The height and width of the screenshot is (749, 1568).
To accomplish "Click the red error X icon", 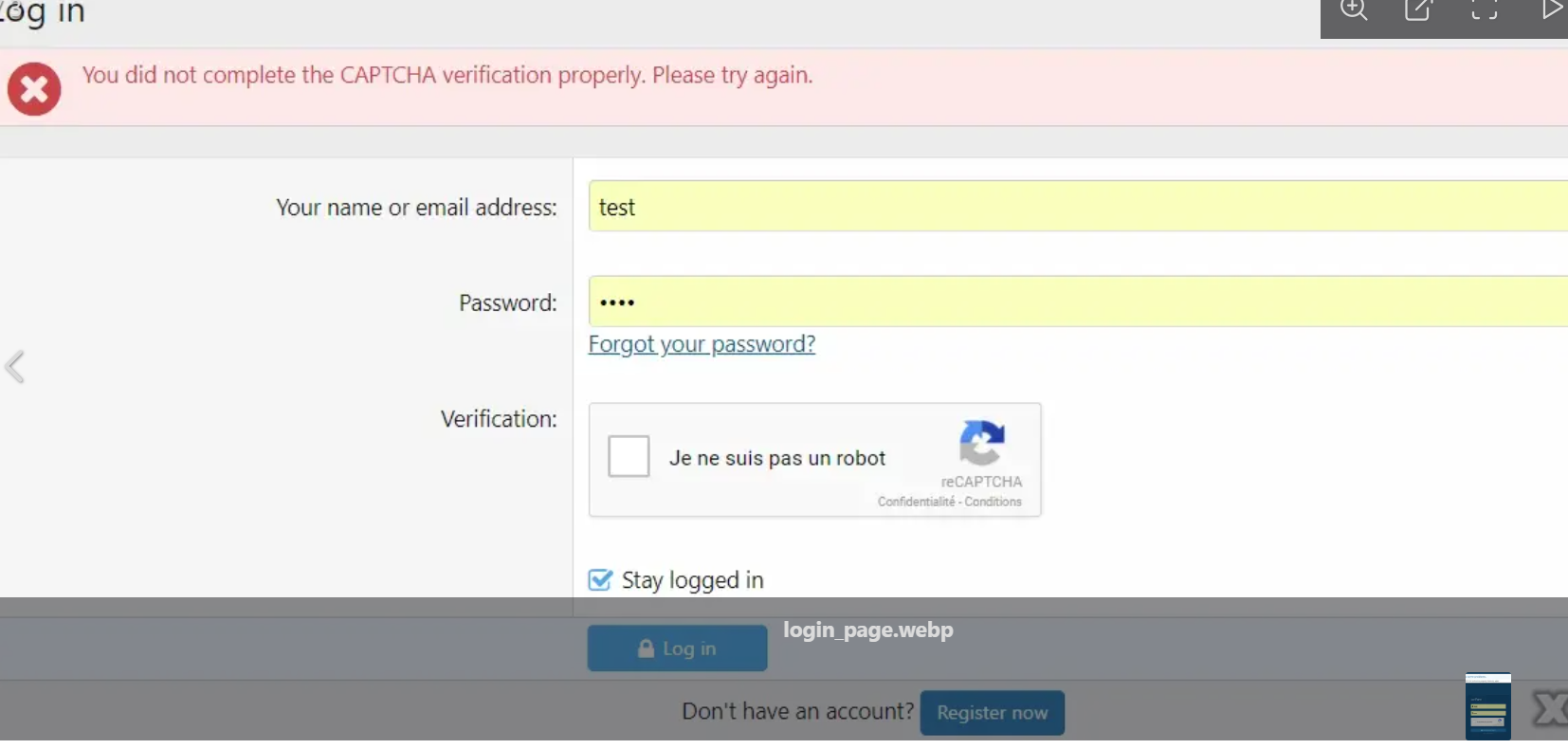I will point(34,89).
